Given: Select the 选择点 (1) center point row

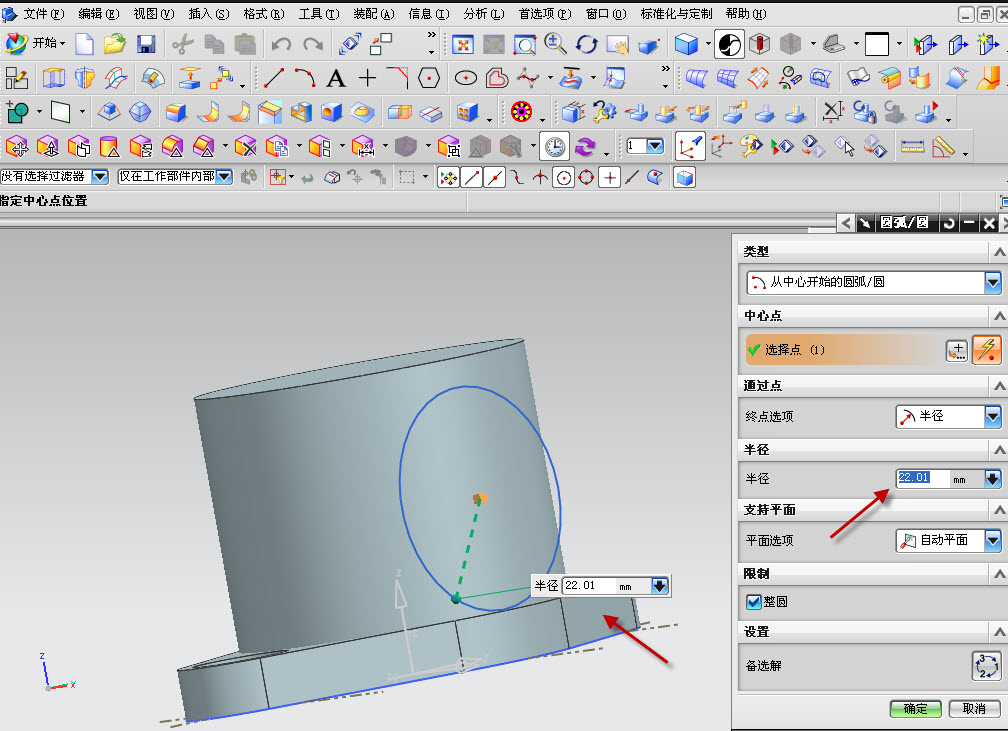Looking at the screenshot, I should 843,350.
